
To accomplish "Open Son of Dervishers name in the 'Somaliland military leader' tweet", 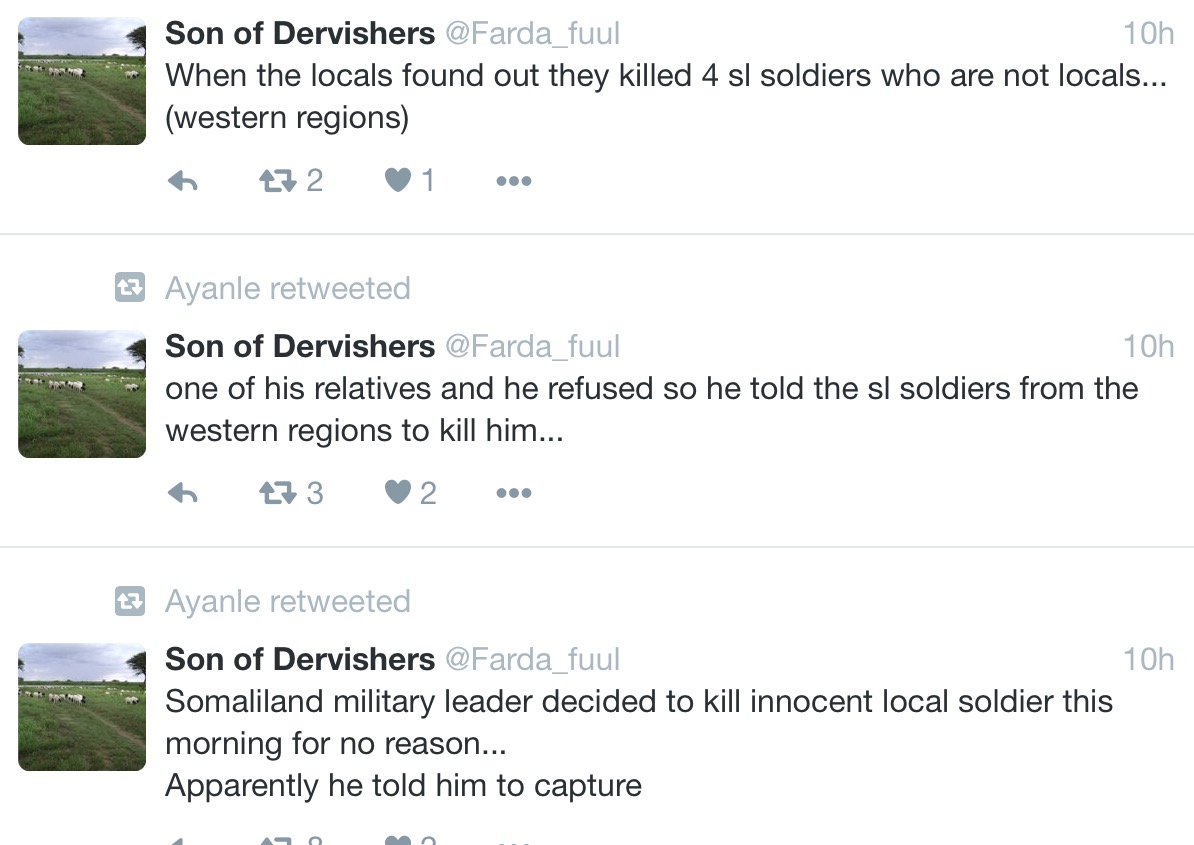I will point(300,659).
